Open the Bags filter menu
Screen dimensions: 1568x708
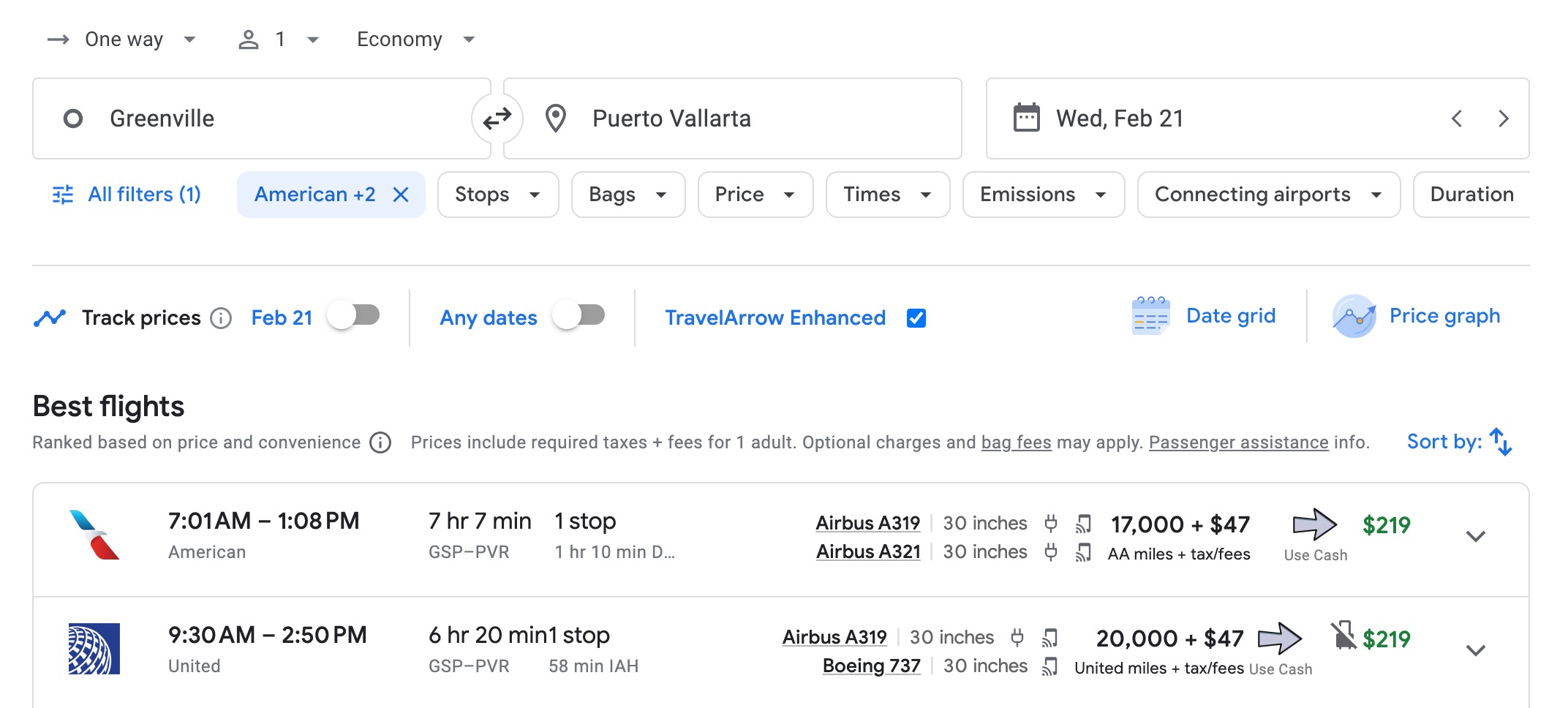tap(628, 195)
